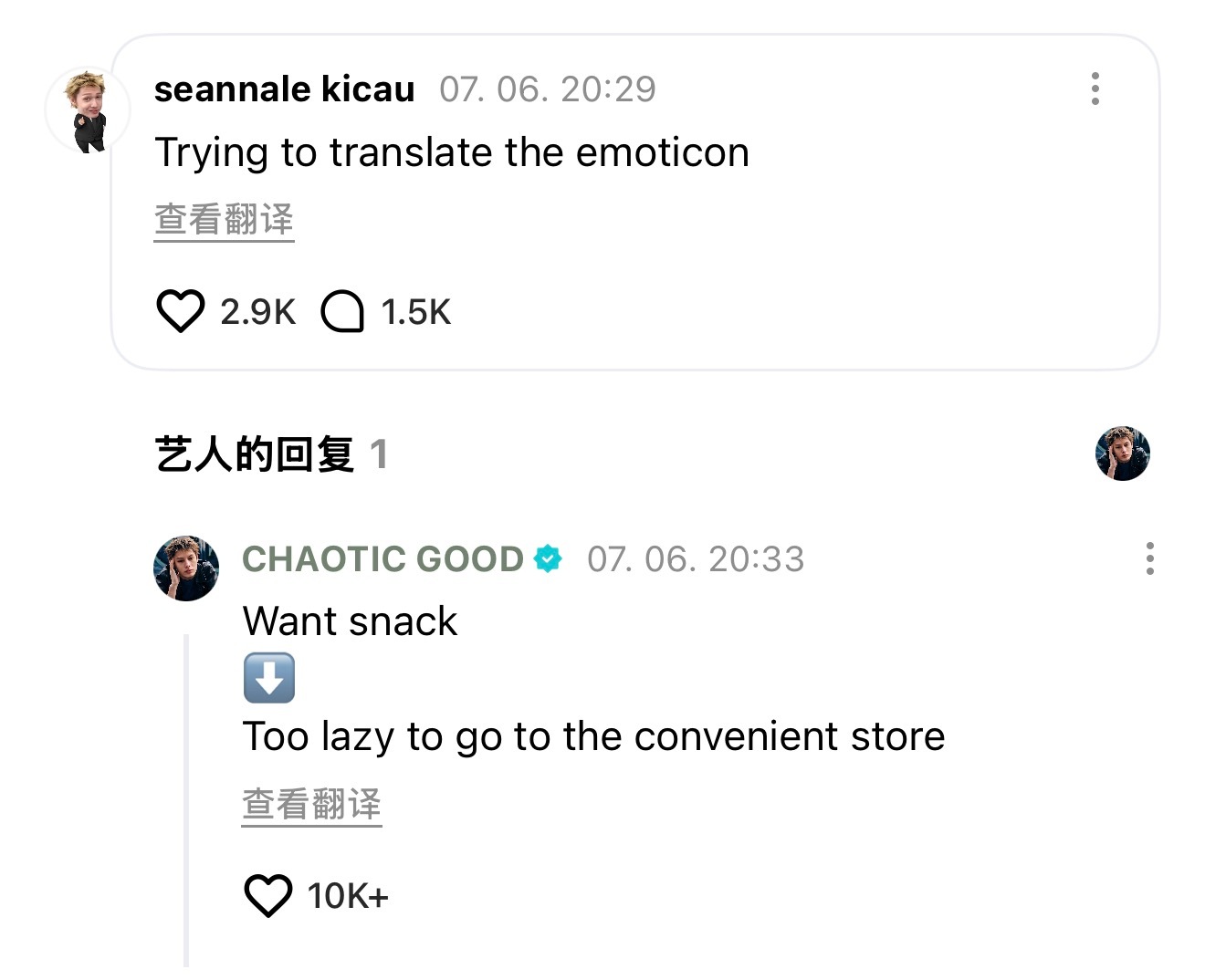Open the three-dot menu on seannale kicau's comment

(1095, 89)
